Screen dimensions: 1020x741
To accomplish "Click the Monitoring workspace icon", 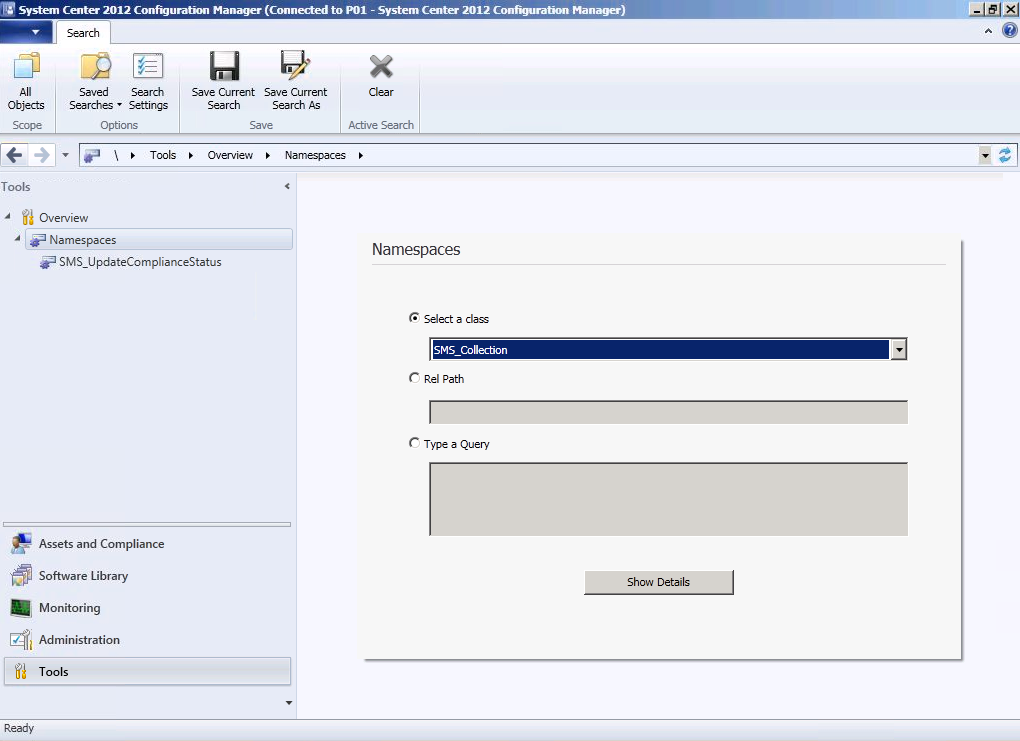I will tap(21, 608).
